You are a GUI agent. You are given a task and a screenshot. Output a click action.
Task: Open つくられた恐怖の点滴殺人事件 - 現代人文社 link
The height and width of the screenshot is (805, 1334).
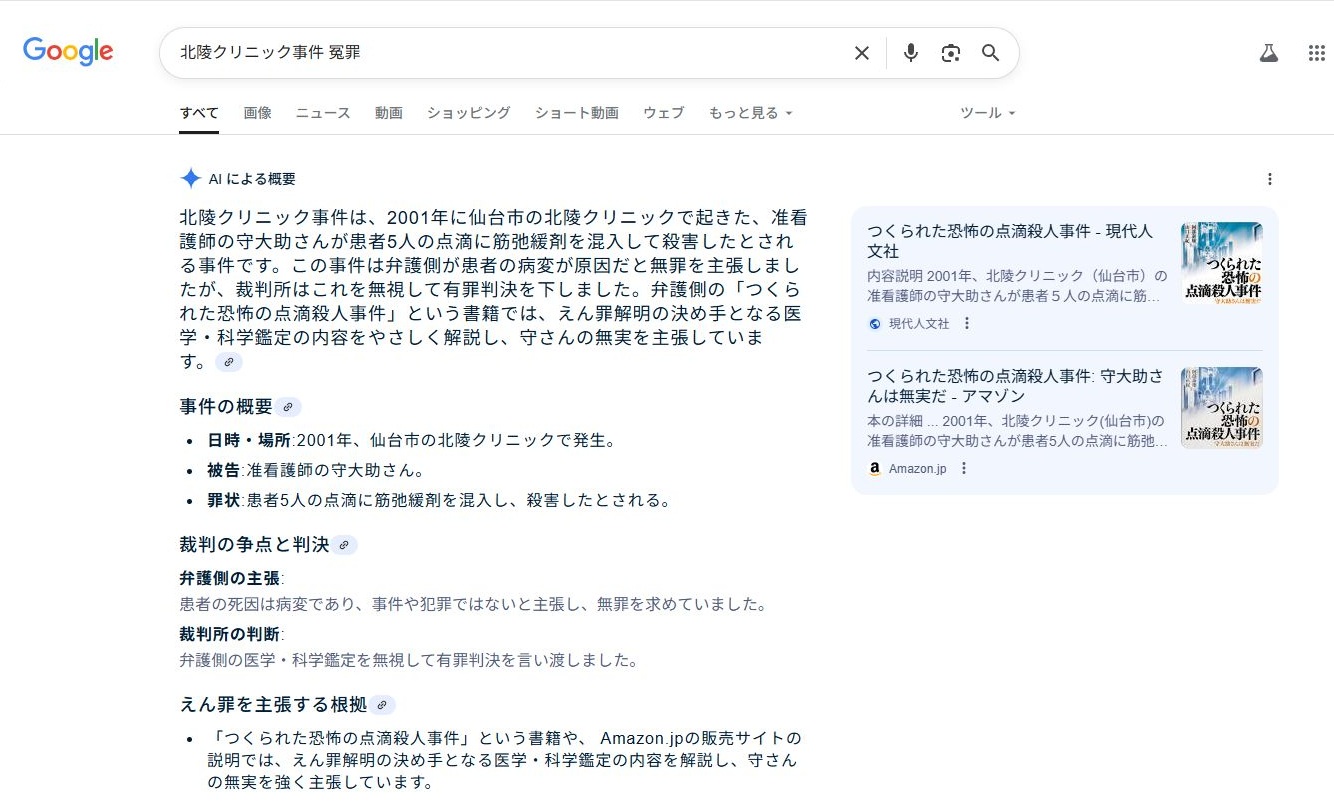pos(1009,240)
